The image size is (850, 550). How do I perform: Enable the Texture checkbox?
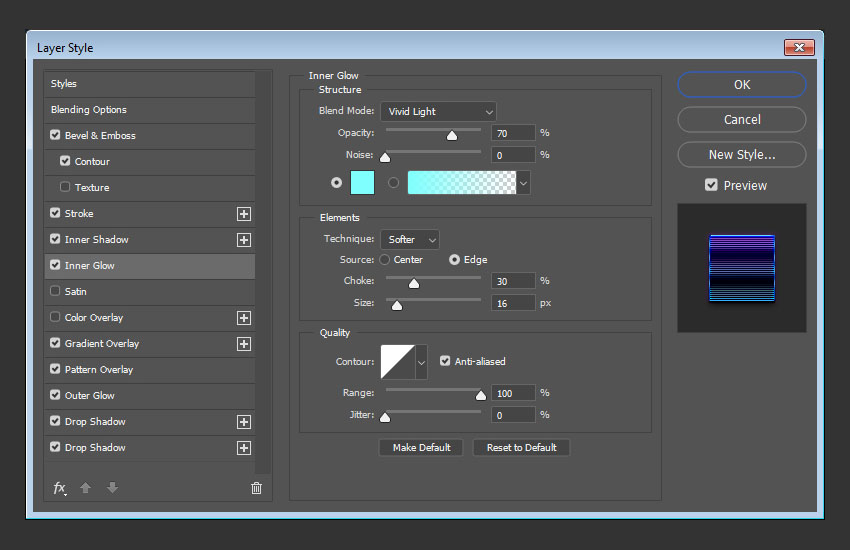[65, 187]
